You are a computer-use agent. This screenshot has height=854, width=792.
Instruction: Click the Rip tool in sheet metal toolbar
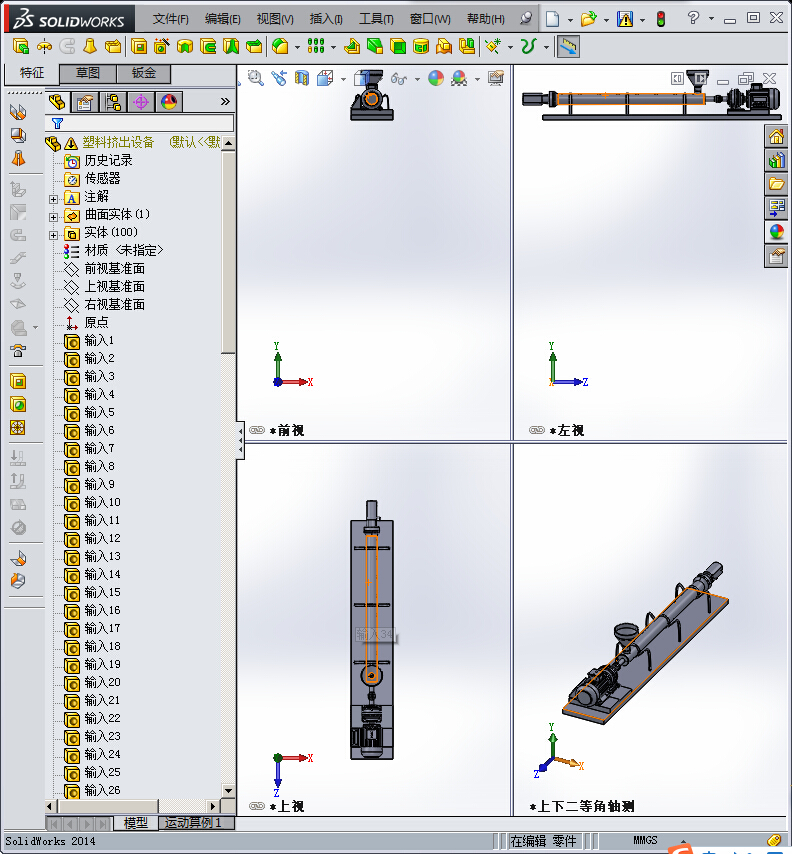(x=18, y=581)
